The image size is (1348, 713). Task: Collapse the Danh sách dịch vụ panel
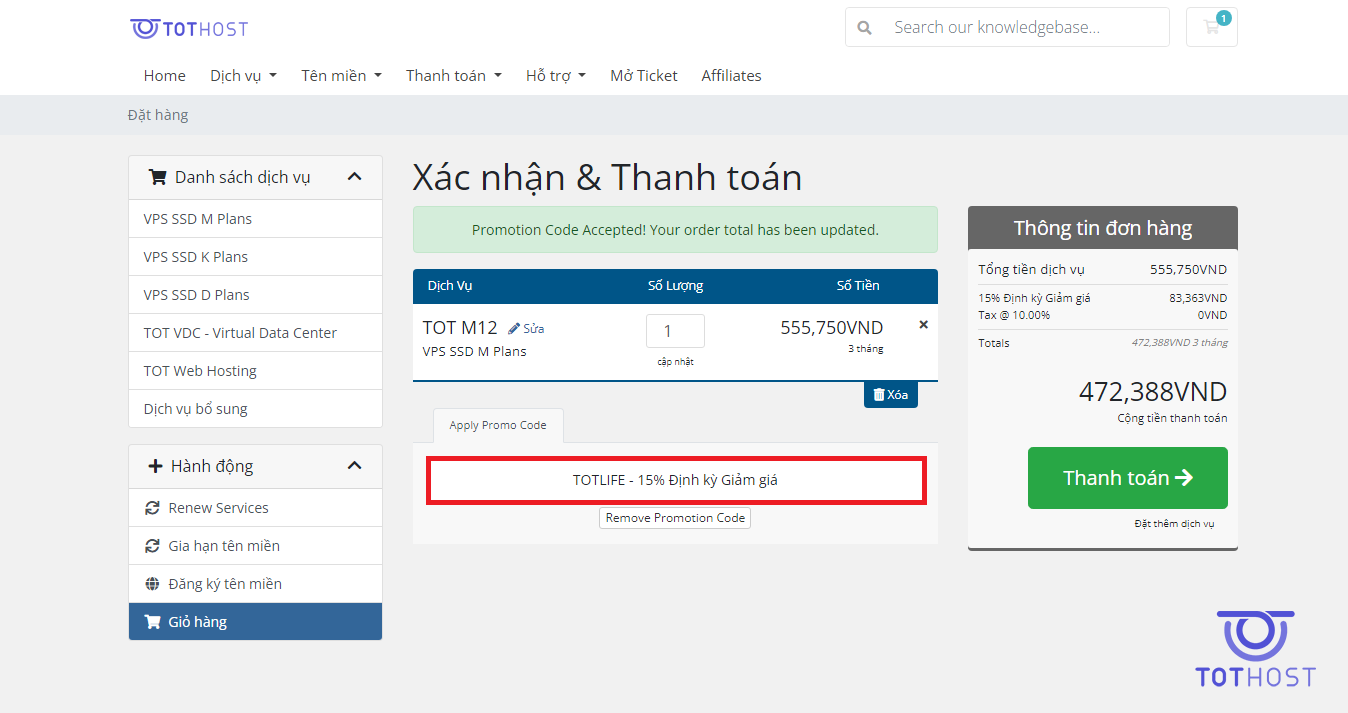[x=354, y=176]
